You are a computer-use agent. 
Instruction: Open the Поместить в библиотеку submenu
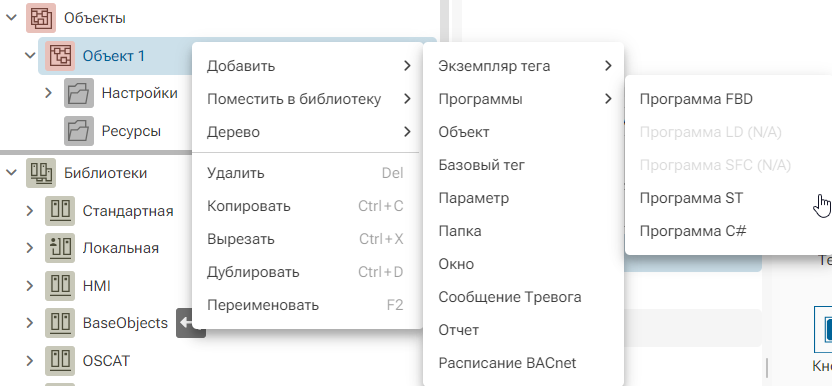tap(308, 99)
